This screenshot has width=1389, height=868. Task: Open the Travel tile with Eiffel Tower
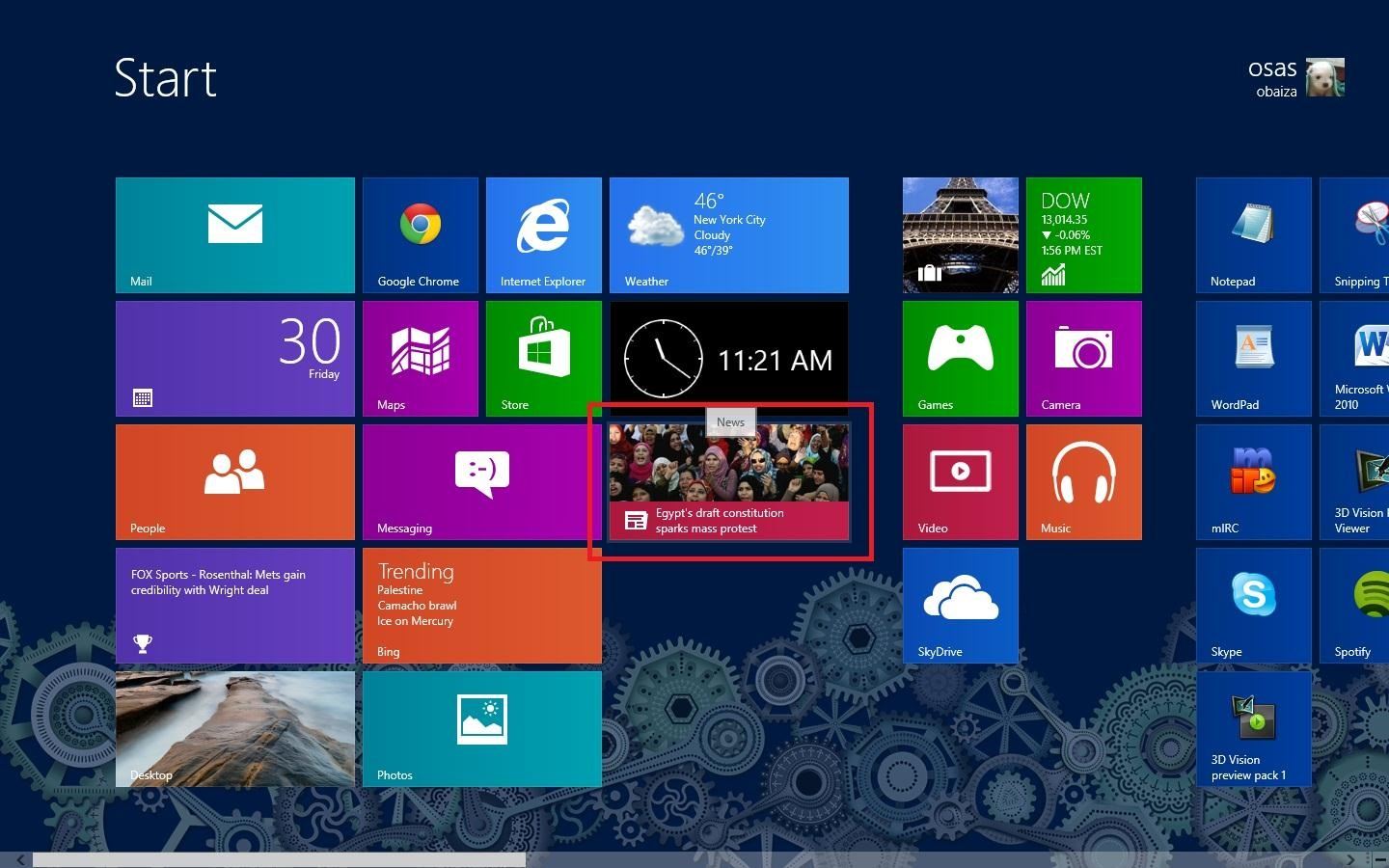click(961, 235)
